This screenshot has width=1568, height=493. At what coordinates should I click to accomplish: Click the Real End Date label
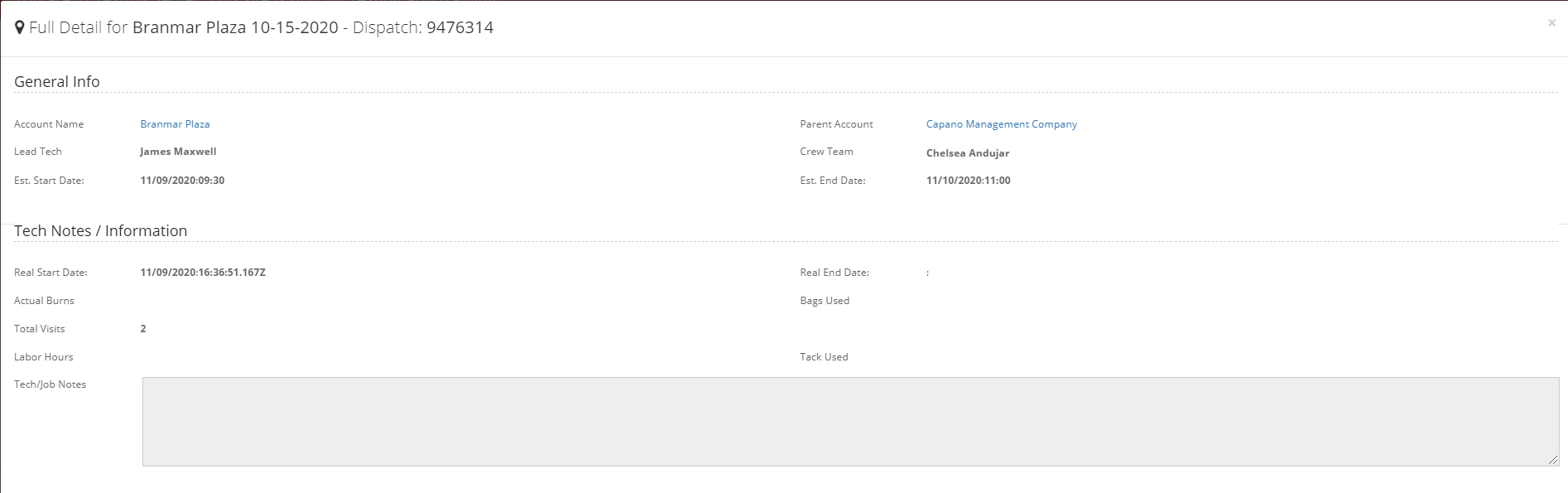(x=835, y=273)
